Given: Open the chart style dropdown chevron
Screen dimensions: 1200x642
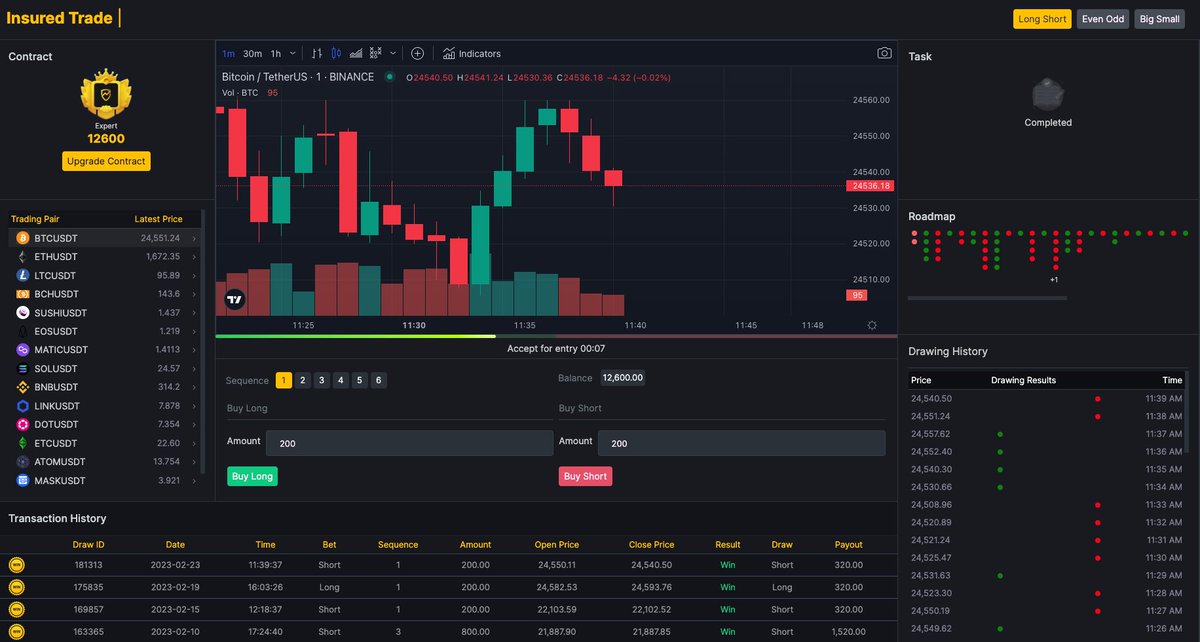Looking at the screenshot, I should point(392,53).
